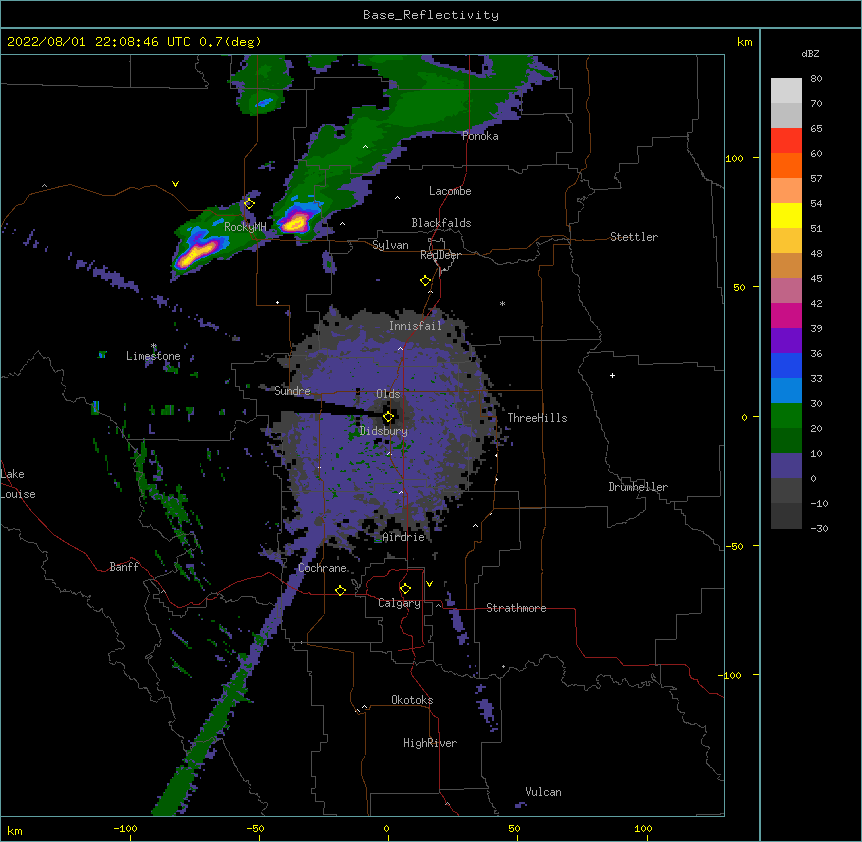Viewport: 862px width, 842px height.
Task: Click the Drumheller label
Action: (x=638, y=487)
